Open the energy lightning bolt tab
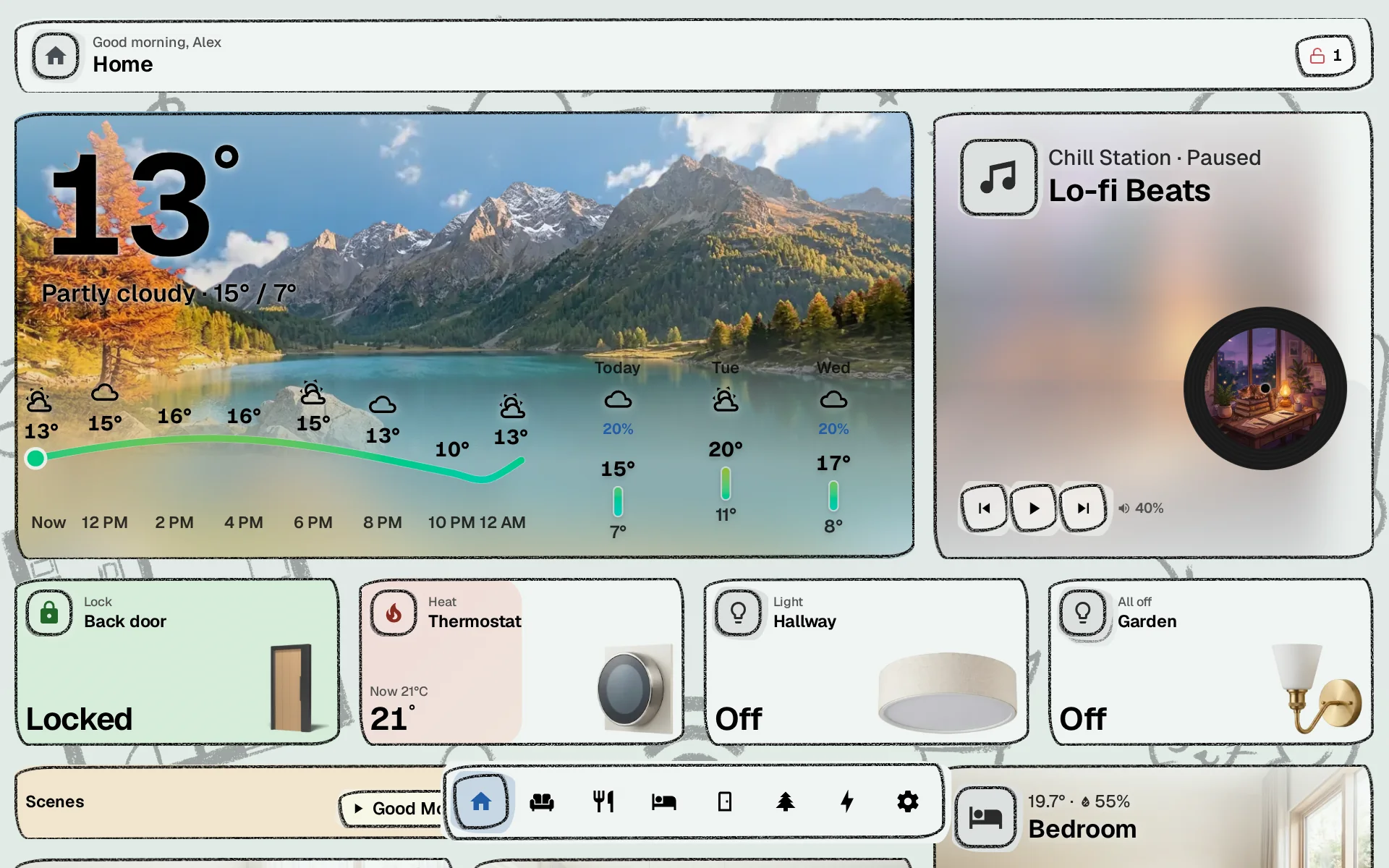 [846, 801]
